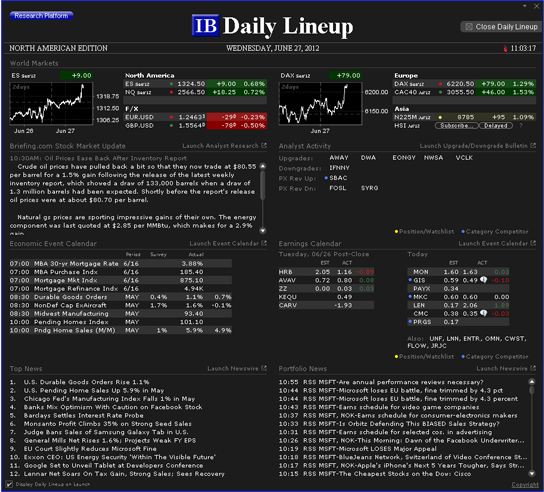Click the Economic Event Calendar launch icon
Screen dimensions: 544x492
pyautogui.click(x=264, y=243)
